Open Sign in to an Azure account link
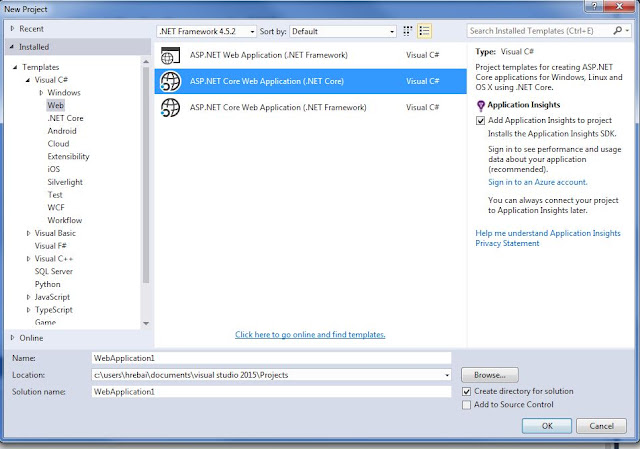 coord(538,182)
